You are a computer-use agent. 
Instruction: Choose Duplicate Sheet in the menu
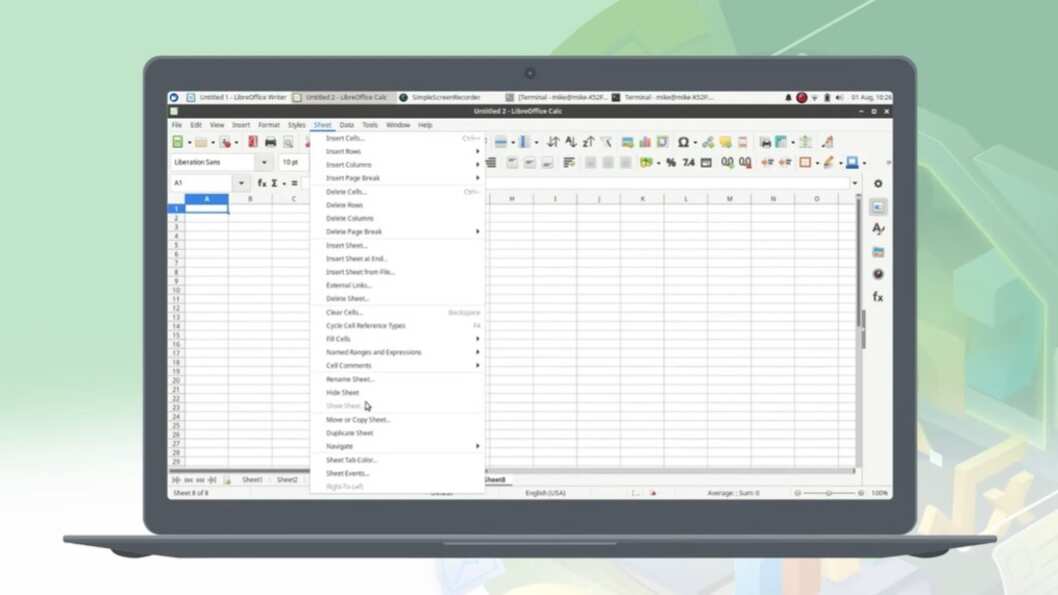[350, 433]
